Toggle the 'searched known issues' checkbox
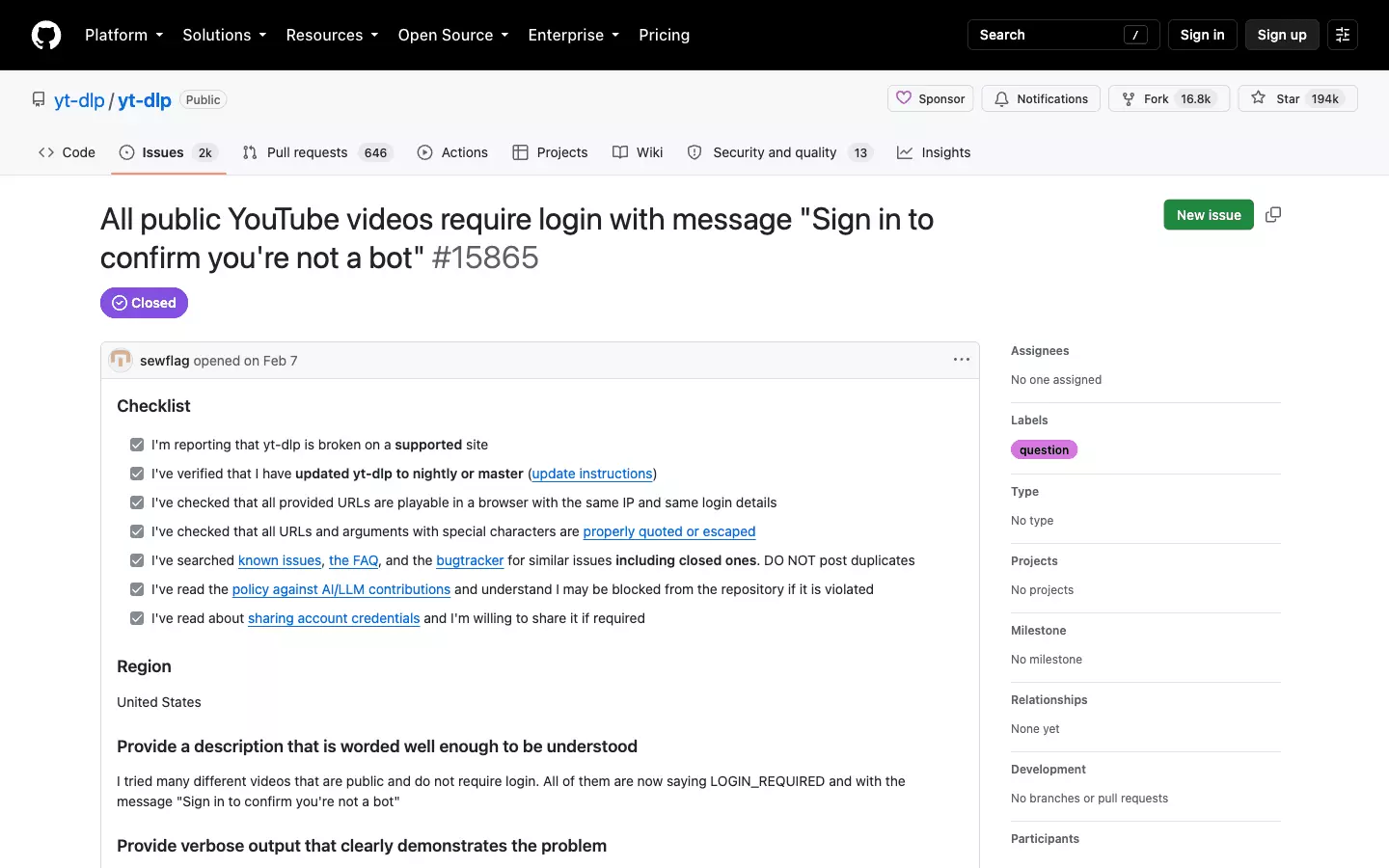This screenshot has width=1389, height=868. coord(137,560)
